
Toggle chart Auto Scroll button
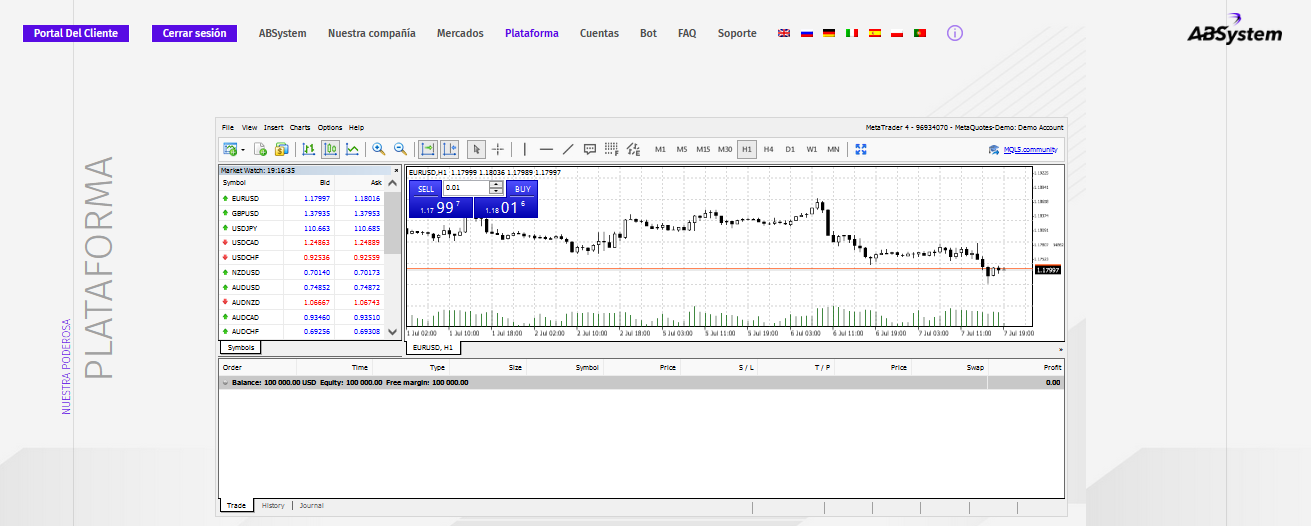coord(427,149)
